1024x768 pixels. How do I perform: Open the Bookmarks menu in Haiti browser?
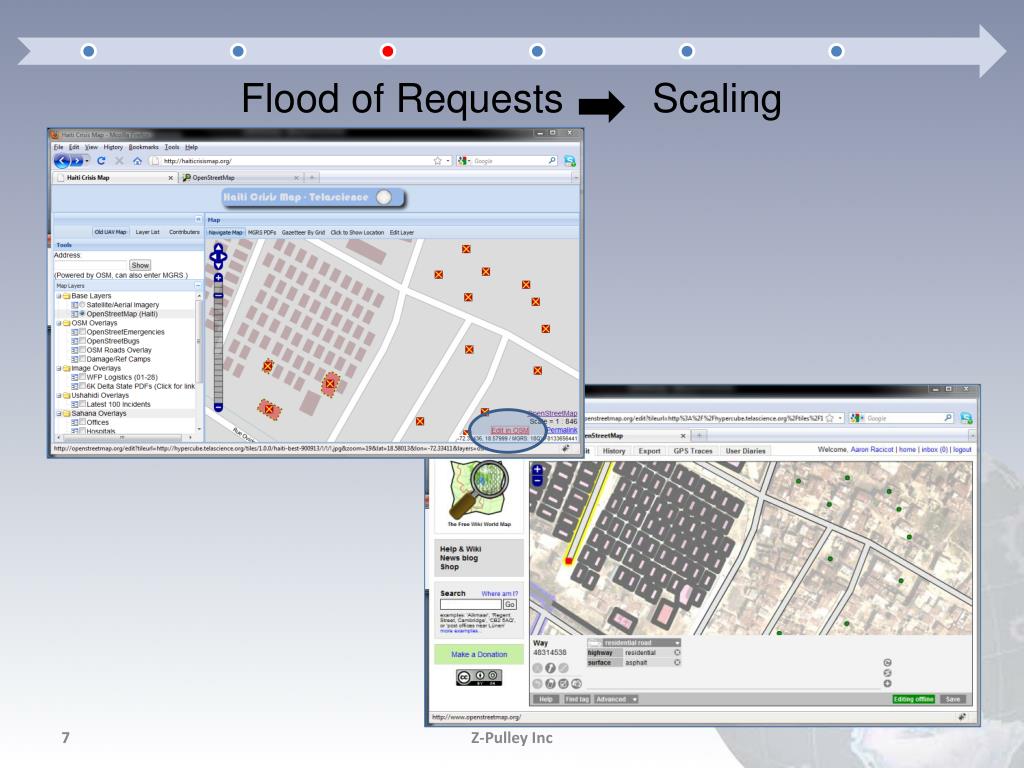point(143,148)
